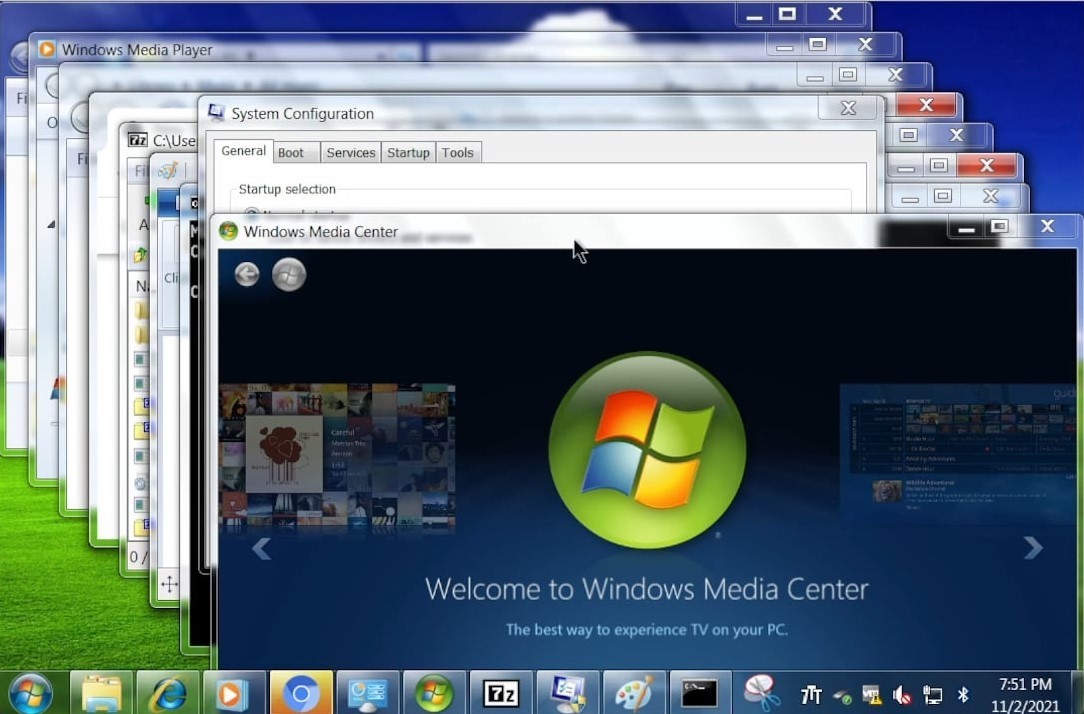Click the Safely Remove Hardware tray icon
1084x714 pixels.
point(841,696)
